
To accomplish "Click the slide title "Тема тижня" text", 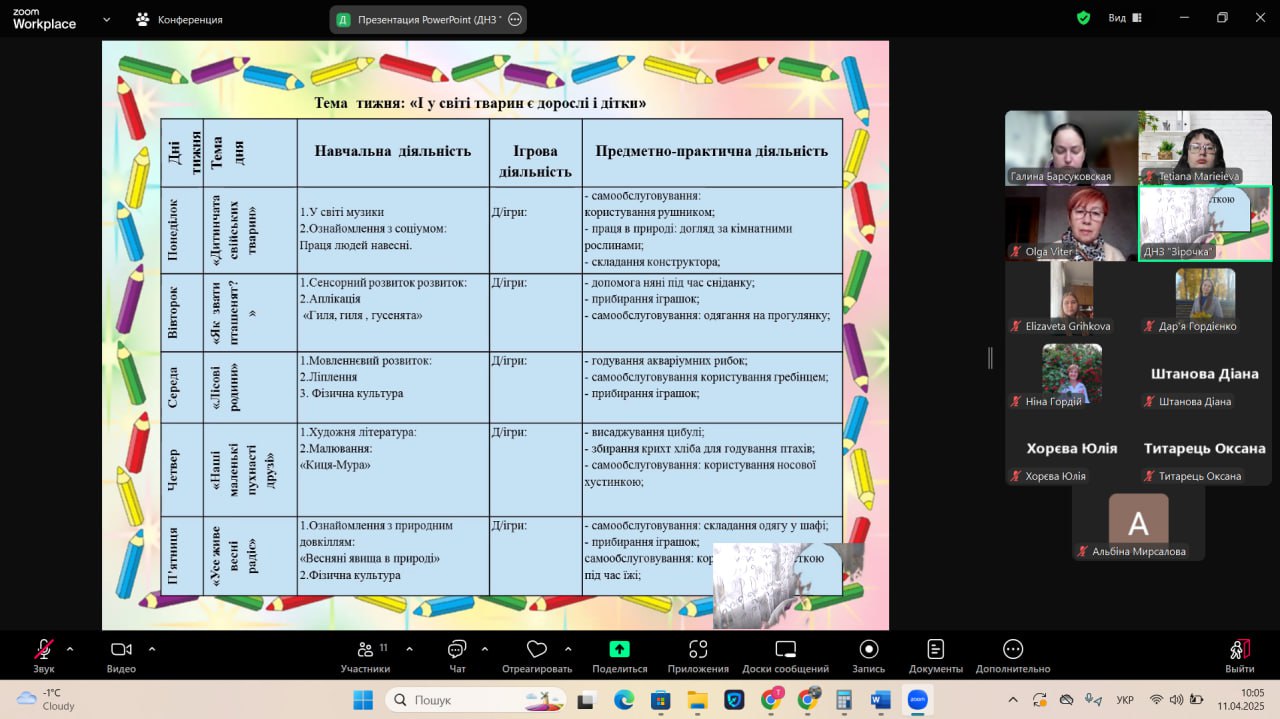I will tap(480, 103).
